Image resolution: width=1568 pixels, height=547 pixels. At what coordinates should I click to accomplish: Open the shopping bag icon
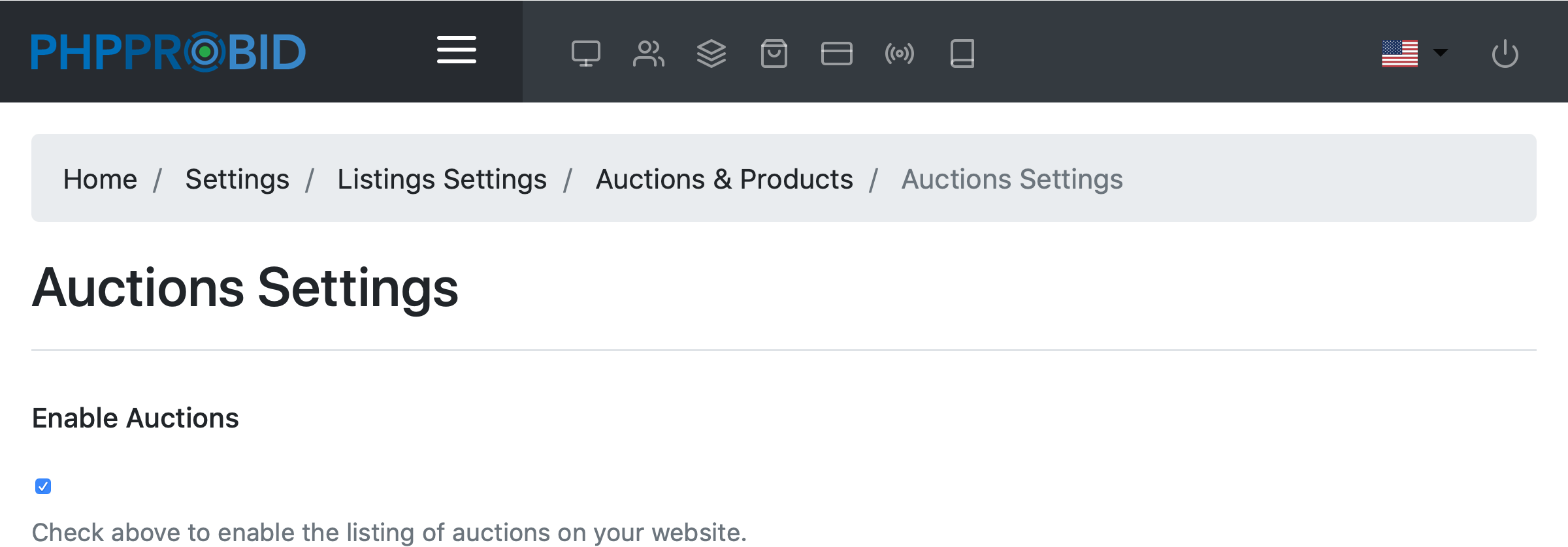click(x=774, y=54)
